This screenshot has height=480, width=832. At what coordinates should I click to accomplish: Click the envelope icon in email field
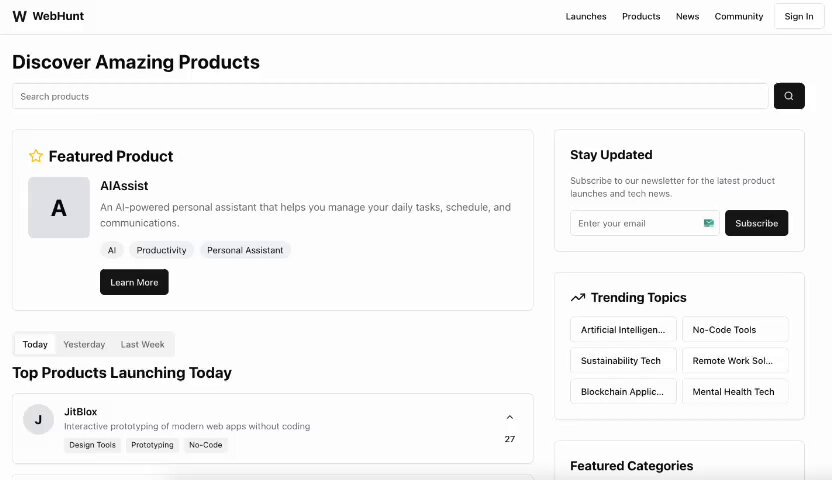(708, 223)
